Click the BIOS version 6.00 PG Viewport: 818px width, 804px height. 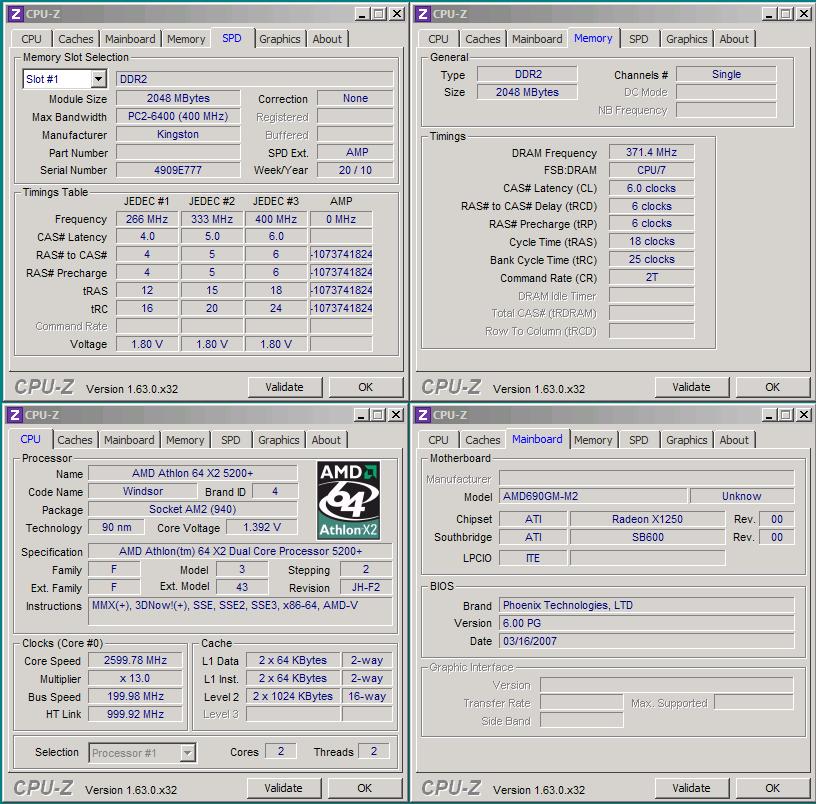tap(647, 623)
